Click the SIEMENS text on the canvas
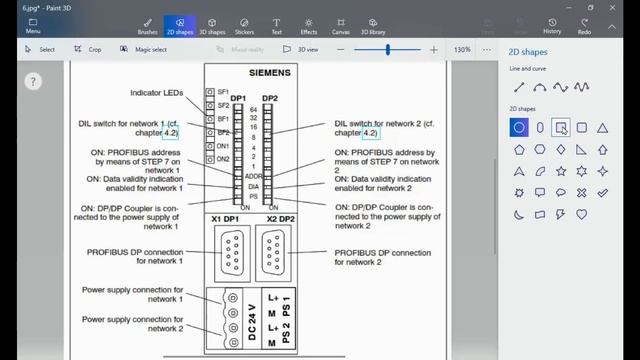The width and height of the screenshot is (640, 360). coord(270,73)
